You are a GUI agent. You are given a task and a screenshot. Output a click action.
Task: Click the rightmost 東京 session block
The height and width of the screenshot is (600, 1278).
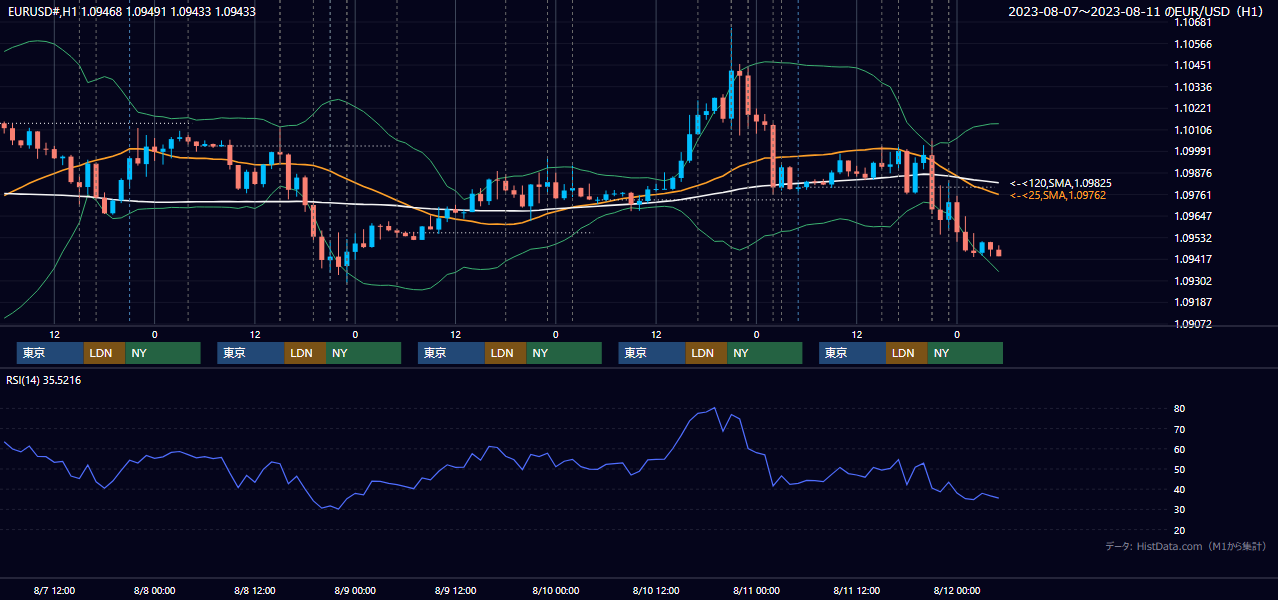click(x=852, y=353)
